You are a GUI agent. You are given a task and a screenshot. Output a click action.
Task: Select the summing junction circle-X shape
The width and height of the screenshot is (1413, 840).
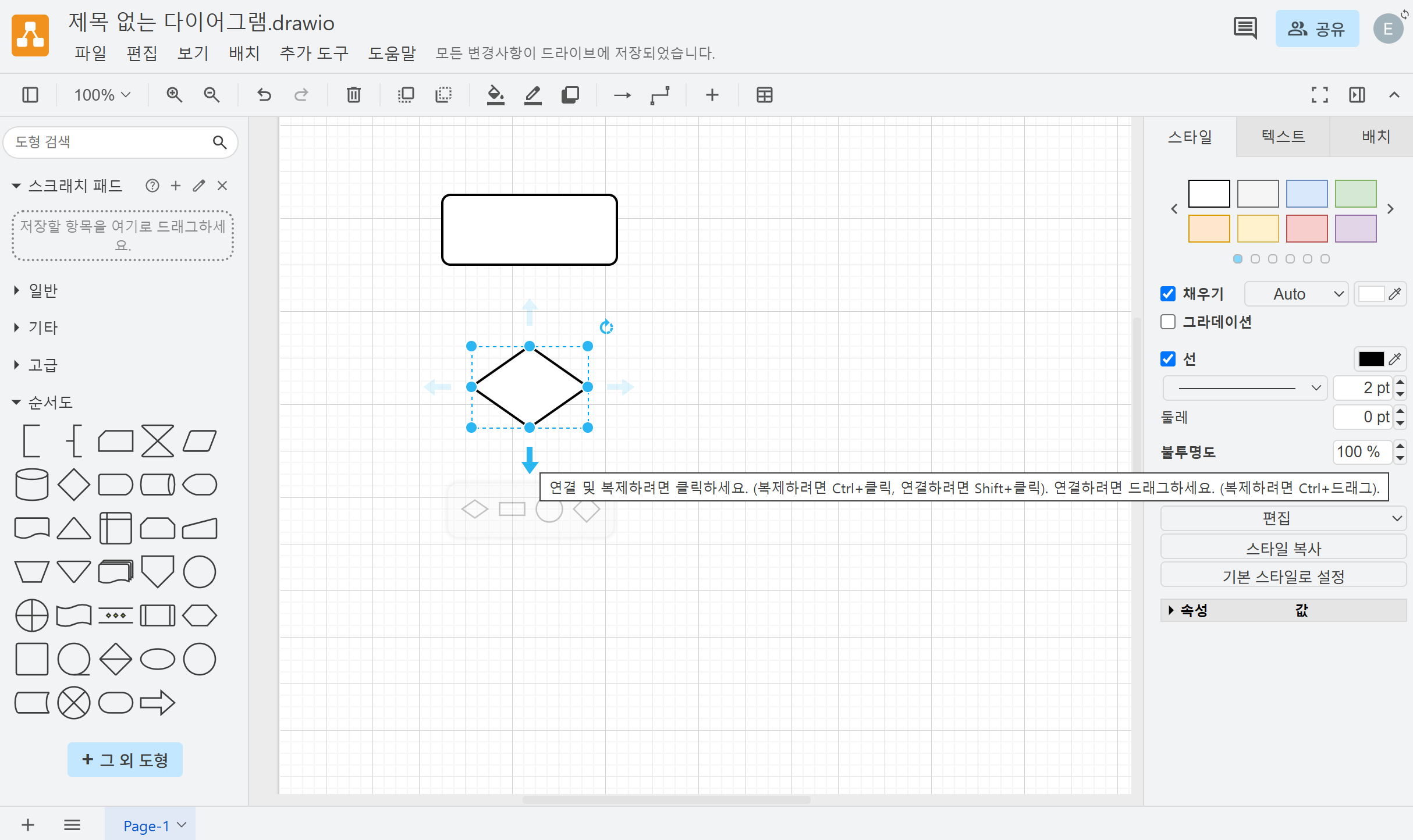tap(74, 703)
